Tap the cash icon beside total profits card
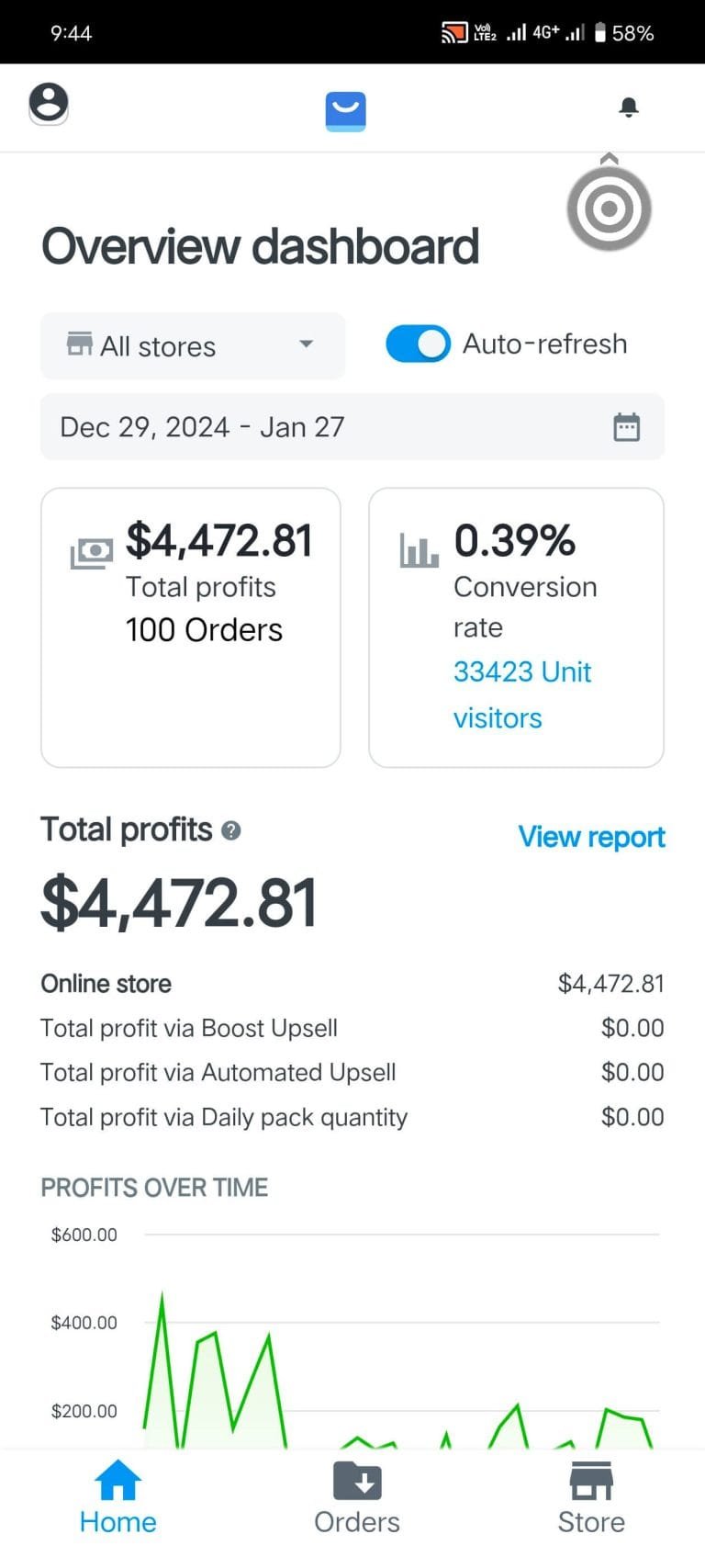This screenshot has height=1568, width=705. pos(92,552)
